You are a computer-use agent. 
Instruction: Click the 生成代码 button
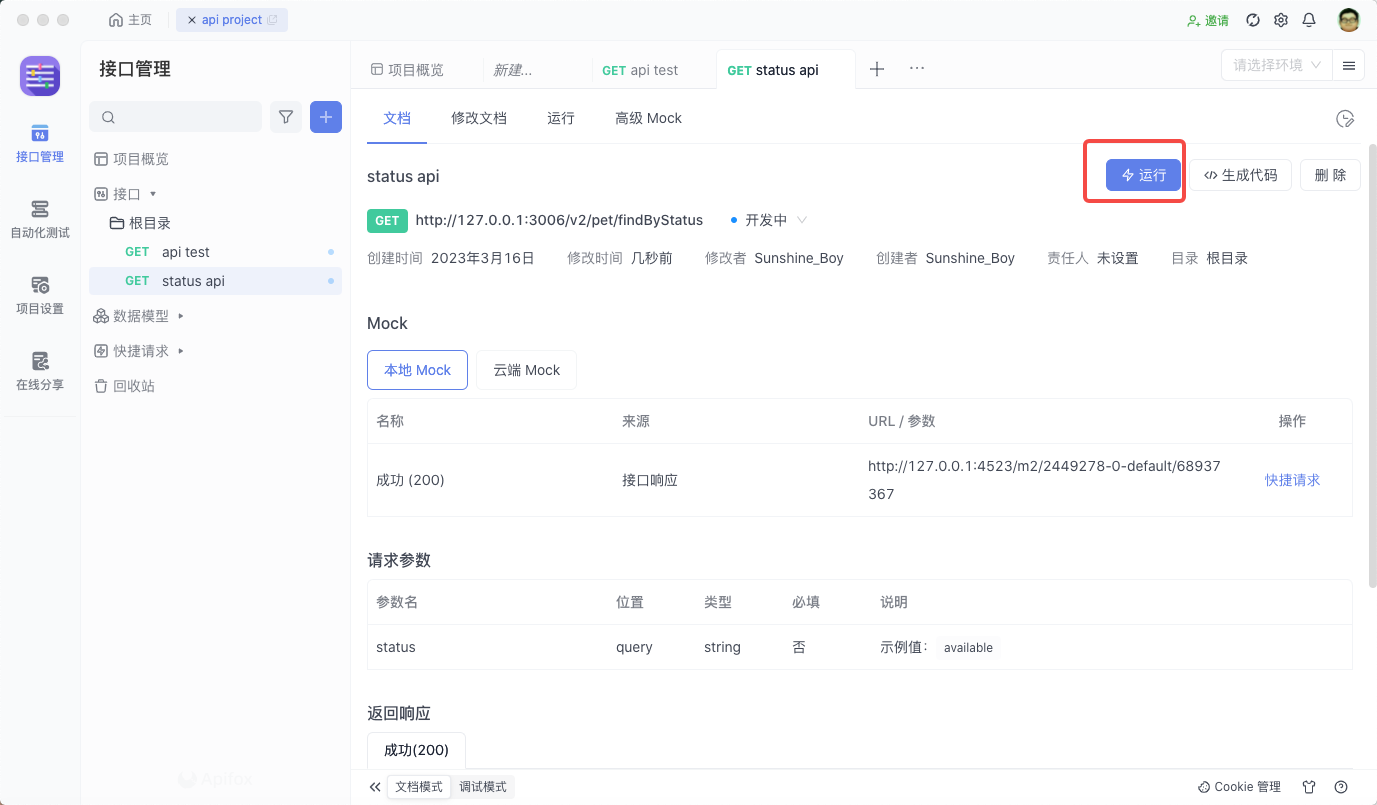[x=1240, y=174]
